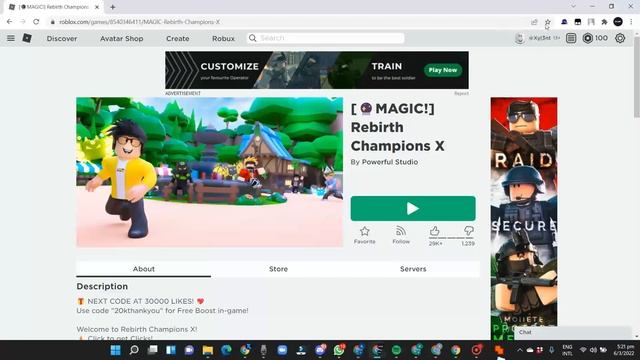
Task: Go back to the previous page
Action: 9,22
